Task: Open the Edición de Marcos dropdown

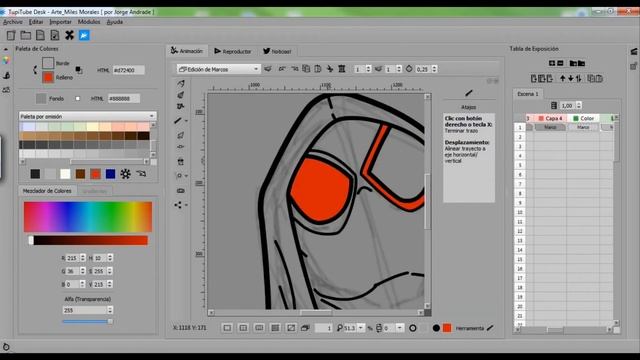Action: pos(218,69)
